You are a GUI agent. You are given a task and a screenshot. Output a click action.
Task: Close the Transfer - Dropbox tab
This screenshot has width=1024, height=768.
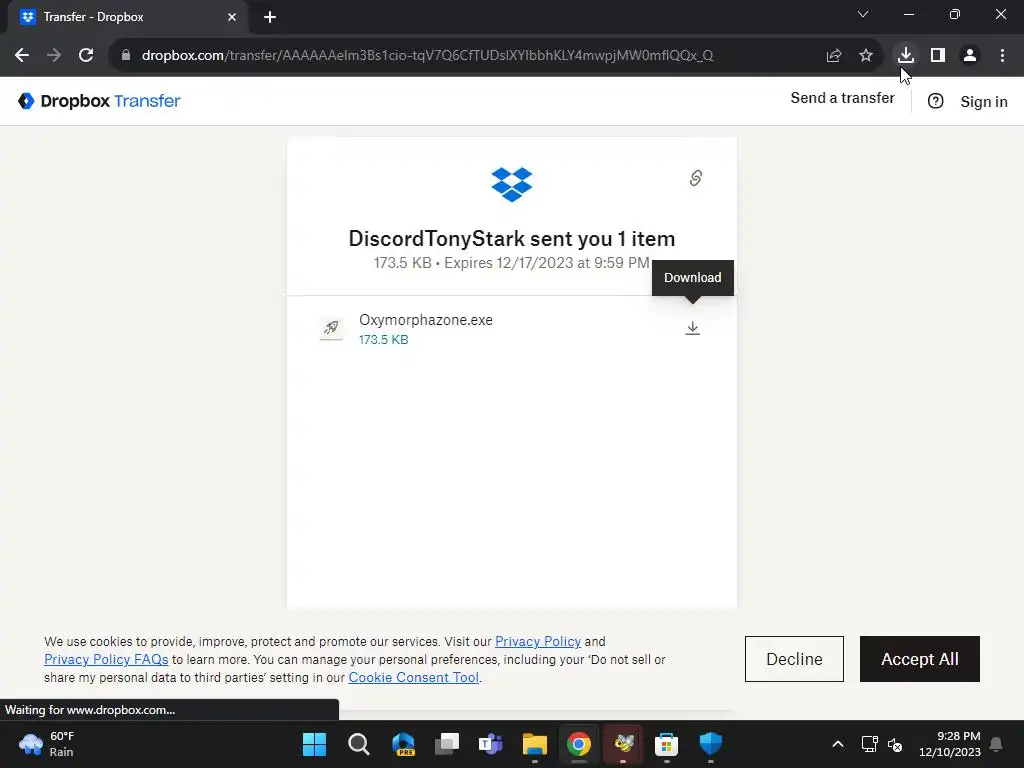232,17
